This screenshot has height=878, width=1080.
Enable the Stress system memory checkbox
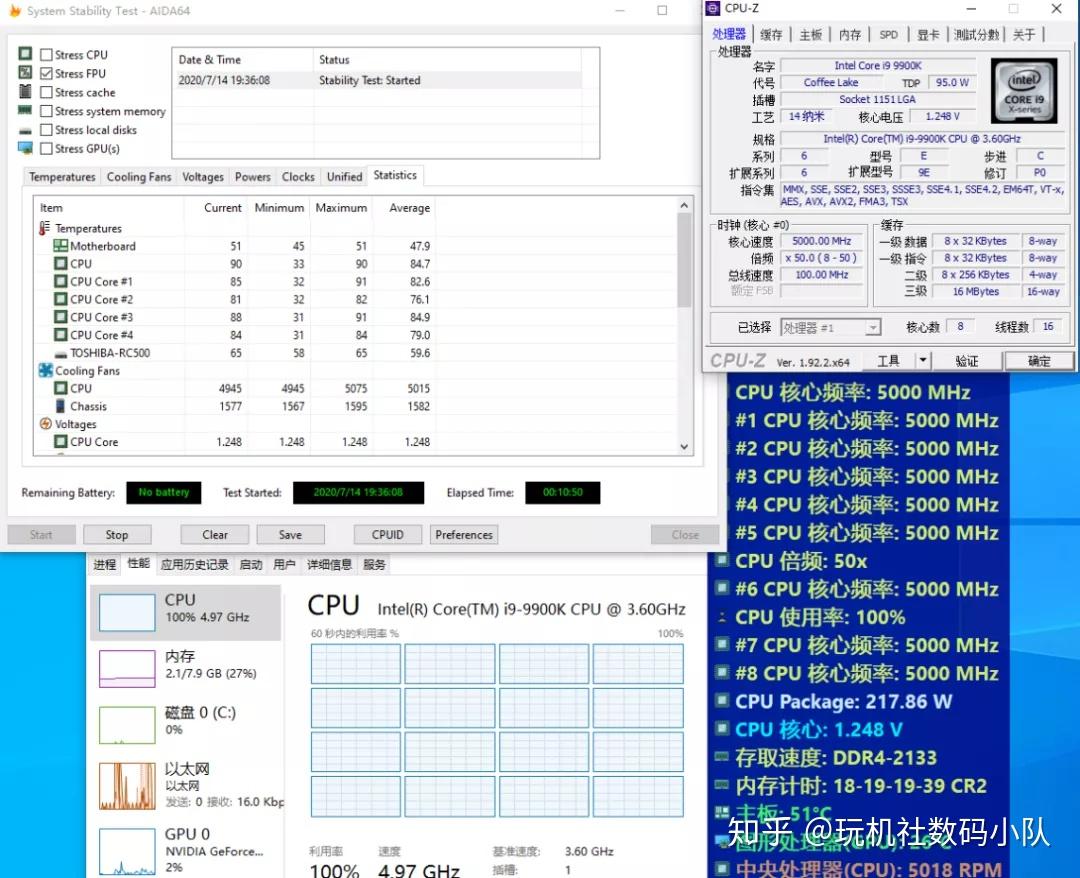coord(46,110)
